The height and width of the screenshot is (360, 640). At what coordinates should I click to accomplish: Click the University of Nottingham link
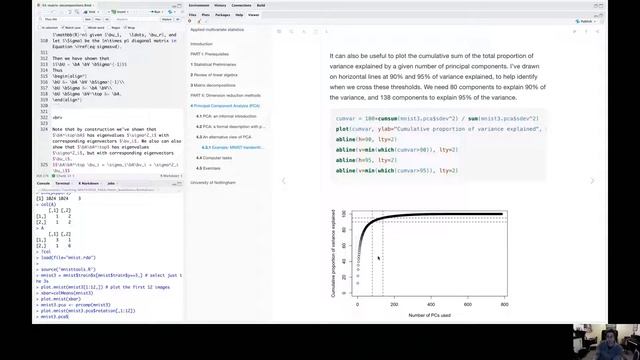coord(213,182)
